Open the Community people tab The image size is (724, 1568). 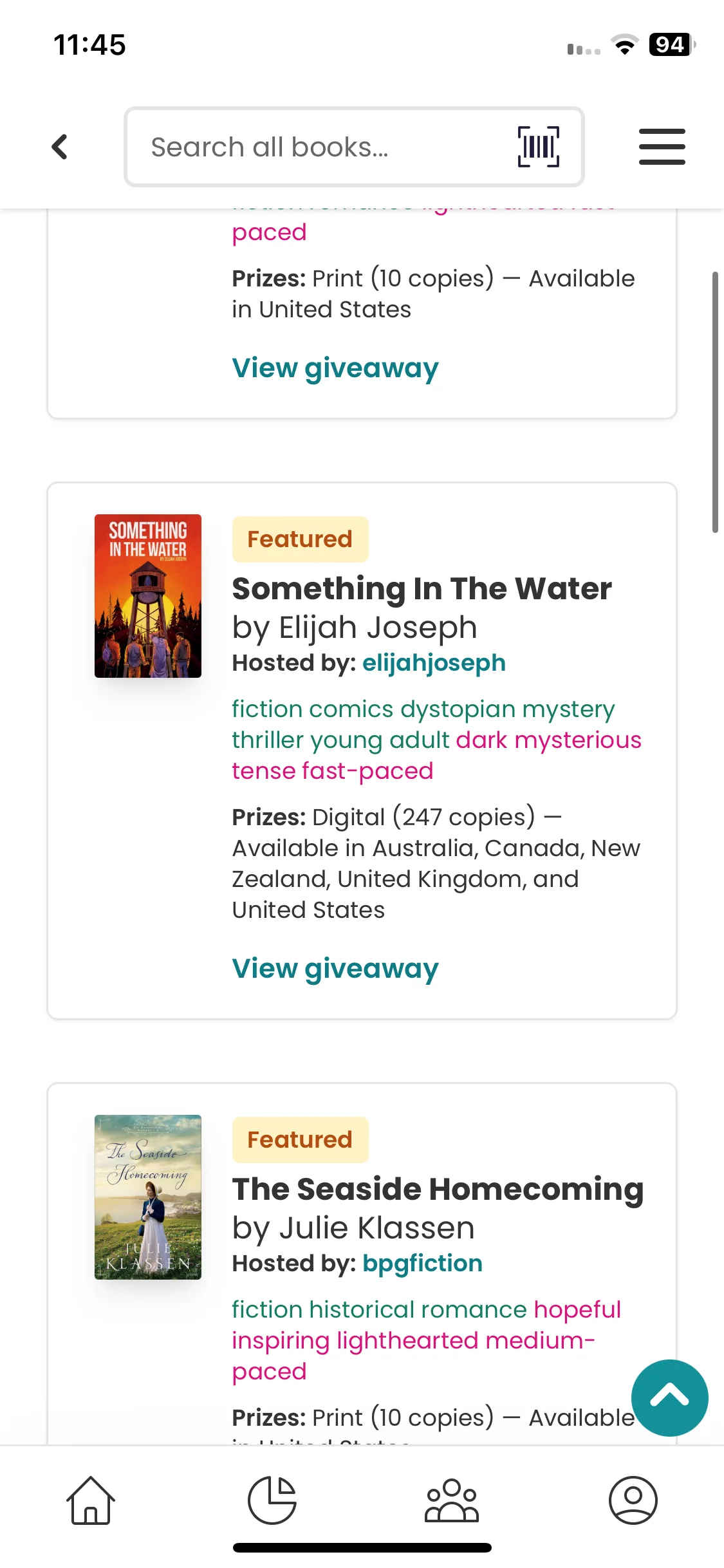pyautogui.click(x=452, y=1500)
